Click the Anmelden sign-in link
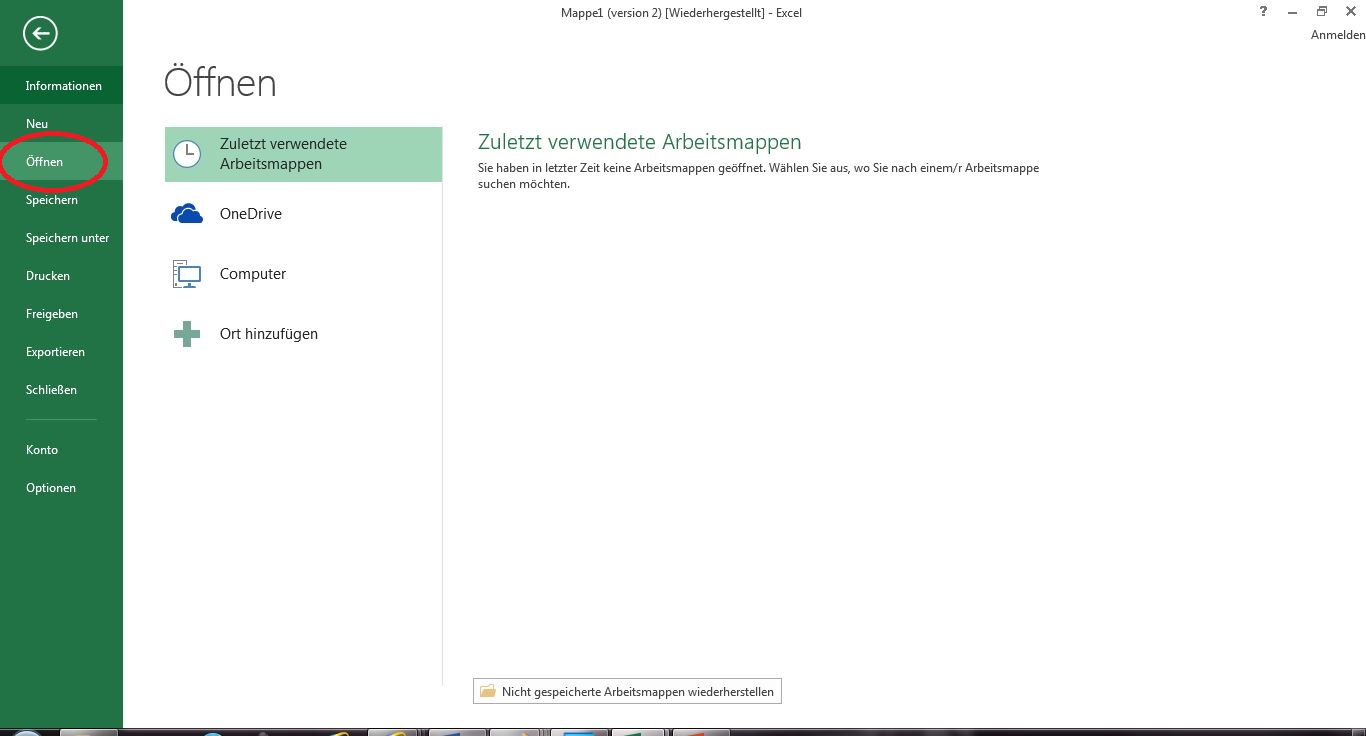This screenshot has width=1366, height=736. [x=1337, y=35]
